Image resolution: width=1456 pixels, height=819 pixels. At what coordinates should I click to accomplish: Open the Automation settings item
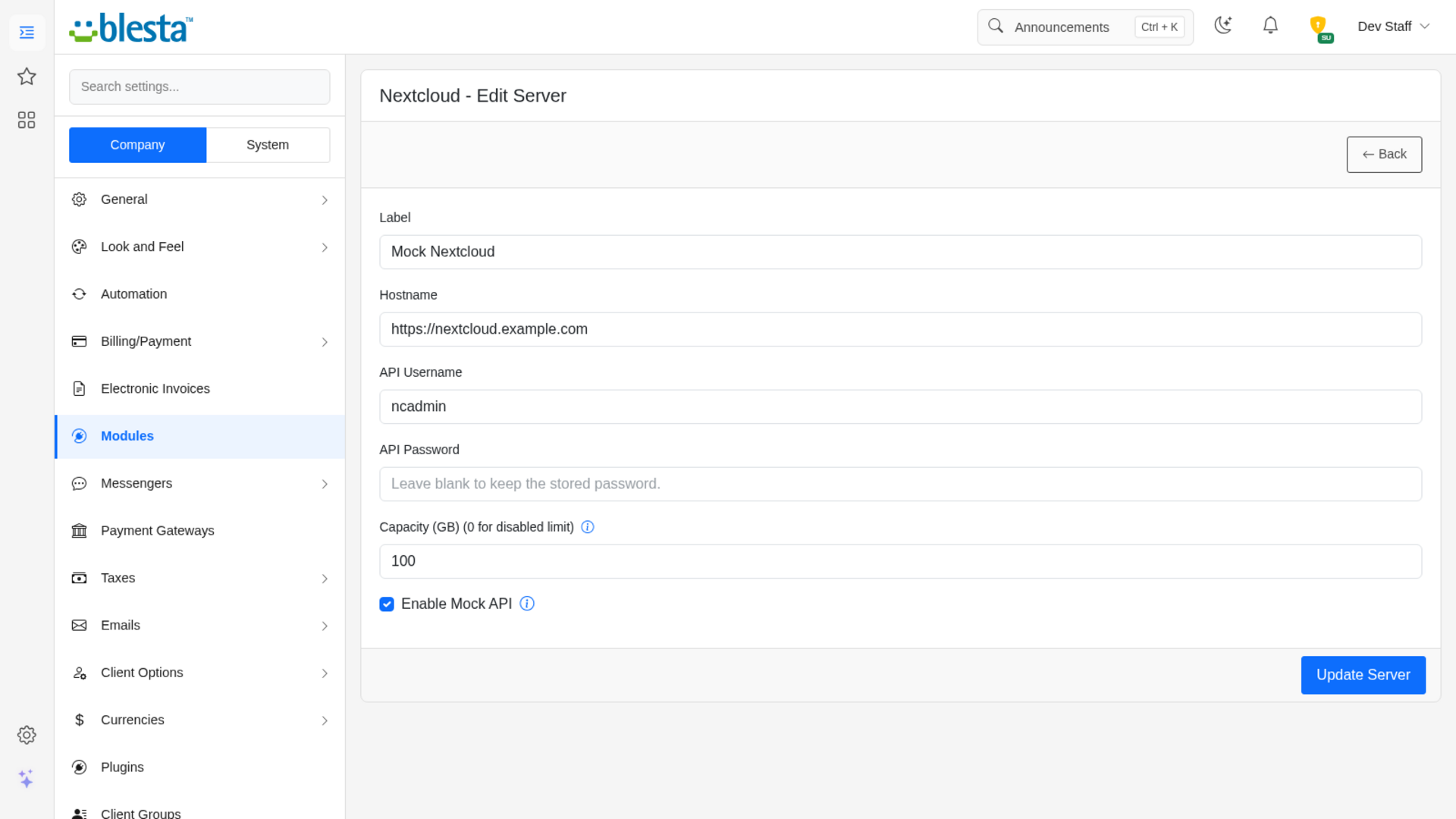(x=199, y=294)
